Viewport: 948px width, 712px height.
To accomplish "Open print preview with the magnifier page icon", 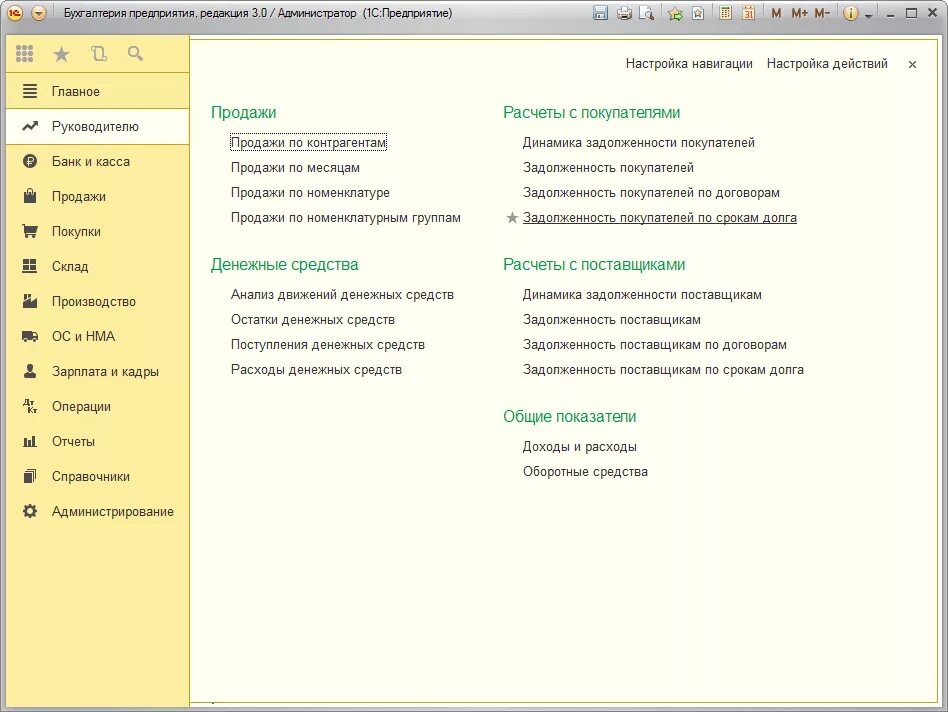I will pos(646,13).
